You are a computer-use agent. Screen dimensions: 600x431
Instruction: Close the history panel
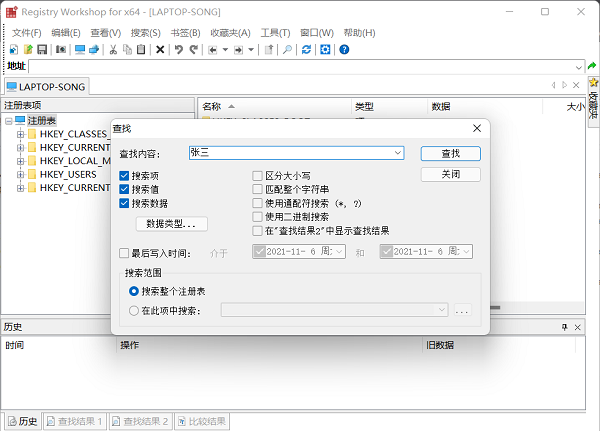[577, 327]
